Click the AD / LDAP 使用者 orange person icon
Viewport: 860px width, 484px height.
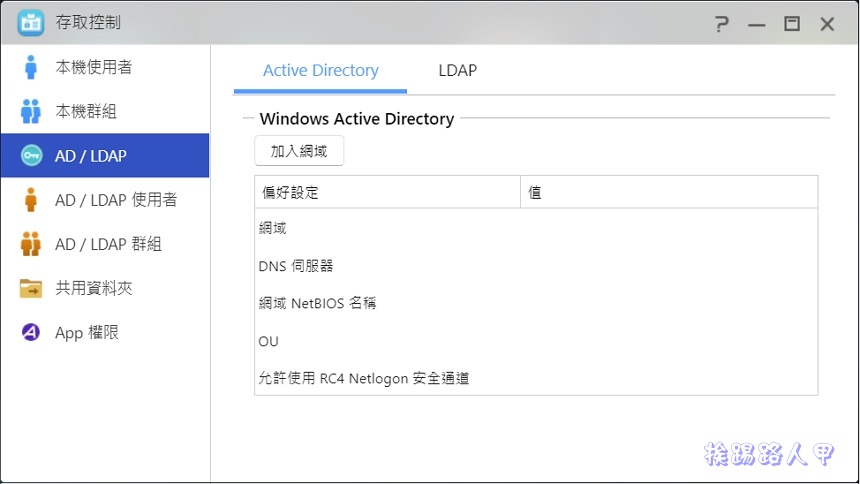click(31, 200)
